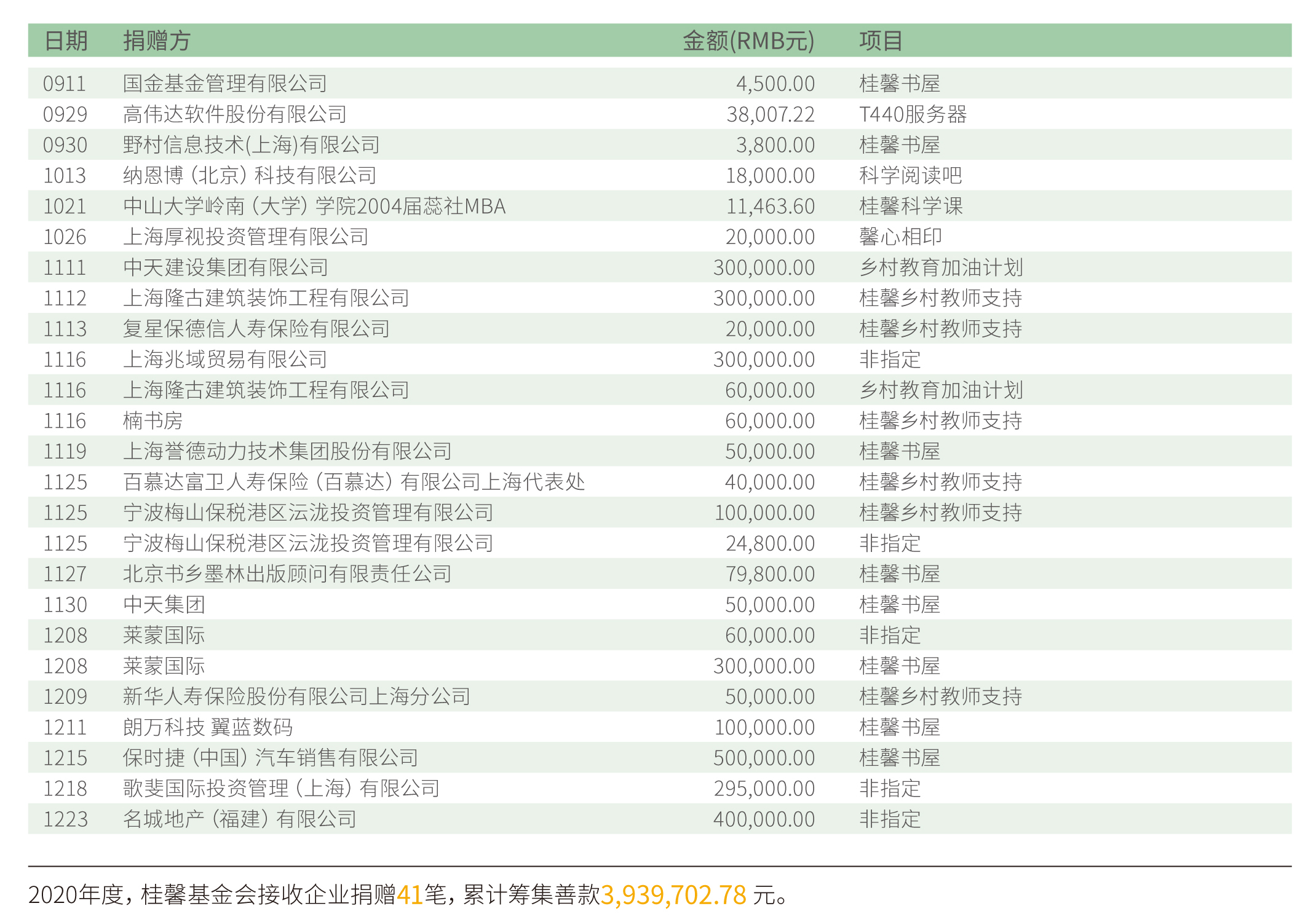1316x922 pixels.
Task: Click date 1209
Action: click(x=65, y=696)
